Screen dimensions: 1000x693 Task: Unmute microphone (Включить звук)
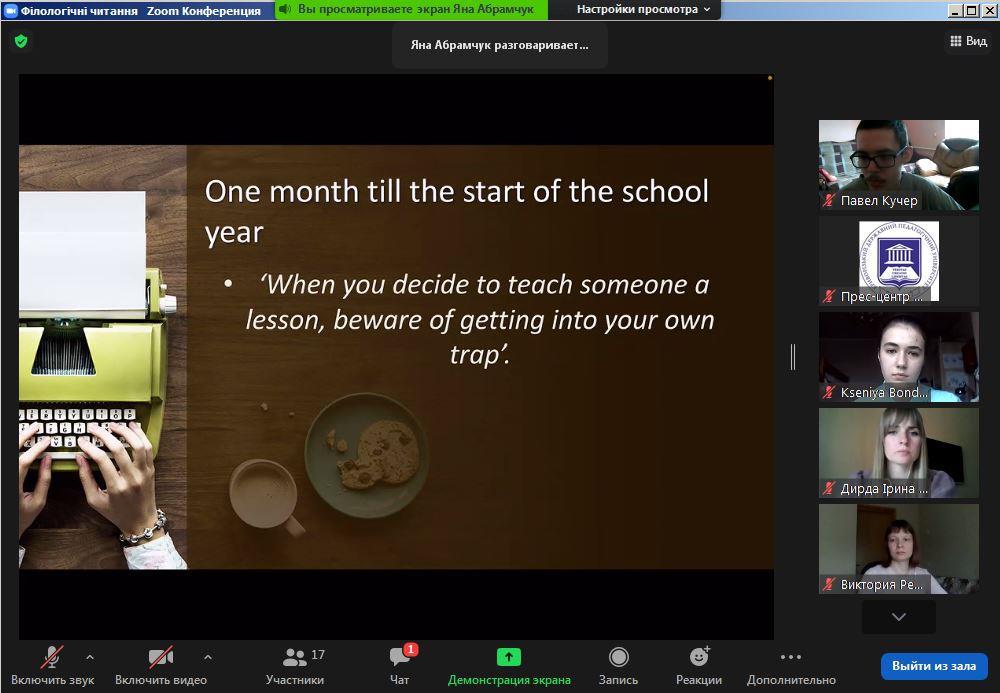point(52,665)
